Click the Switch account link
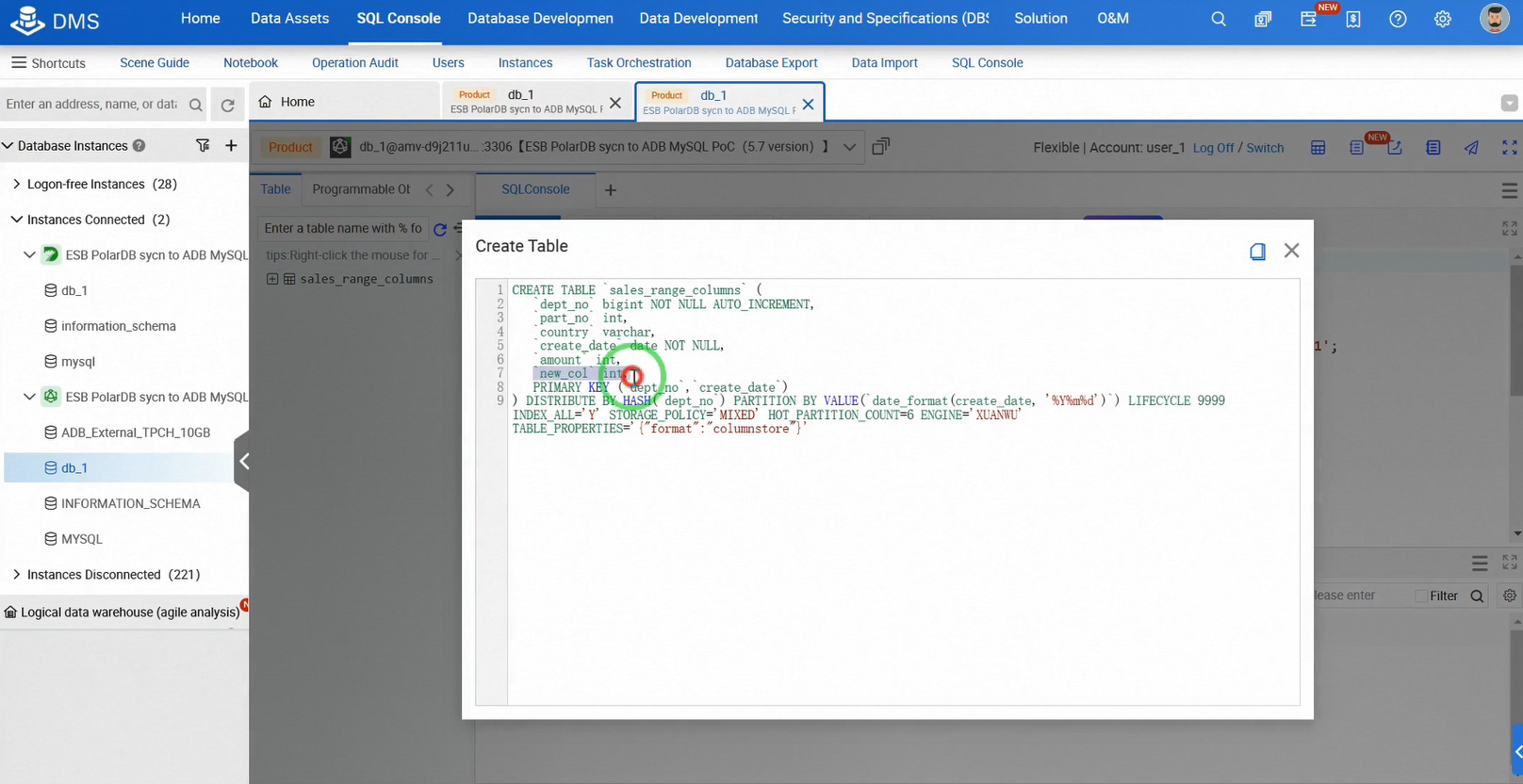The image size is (1523, 784). (x=1265, y=148)
